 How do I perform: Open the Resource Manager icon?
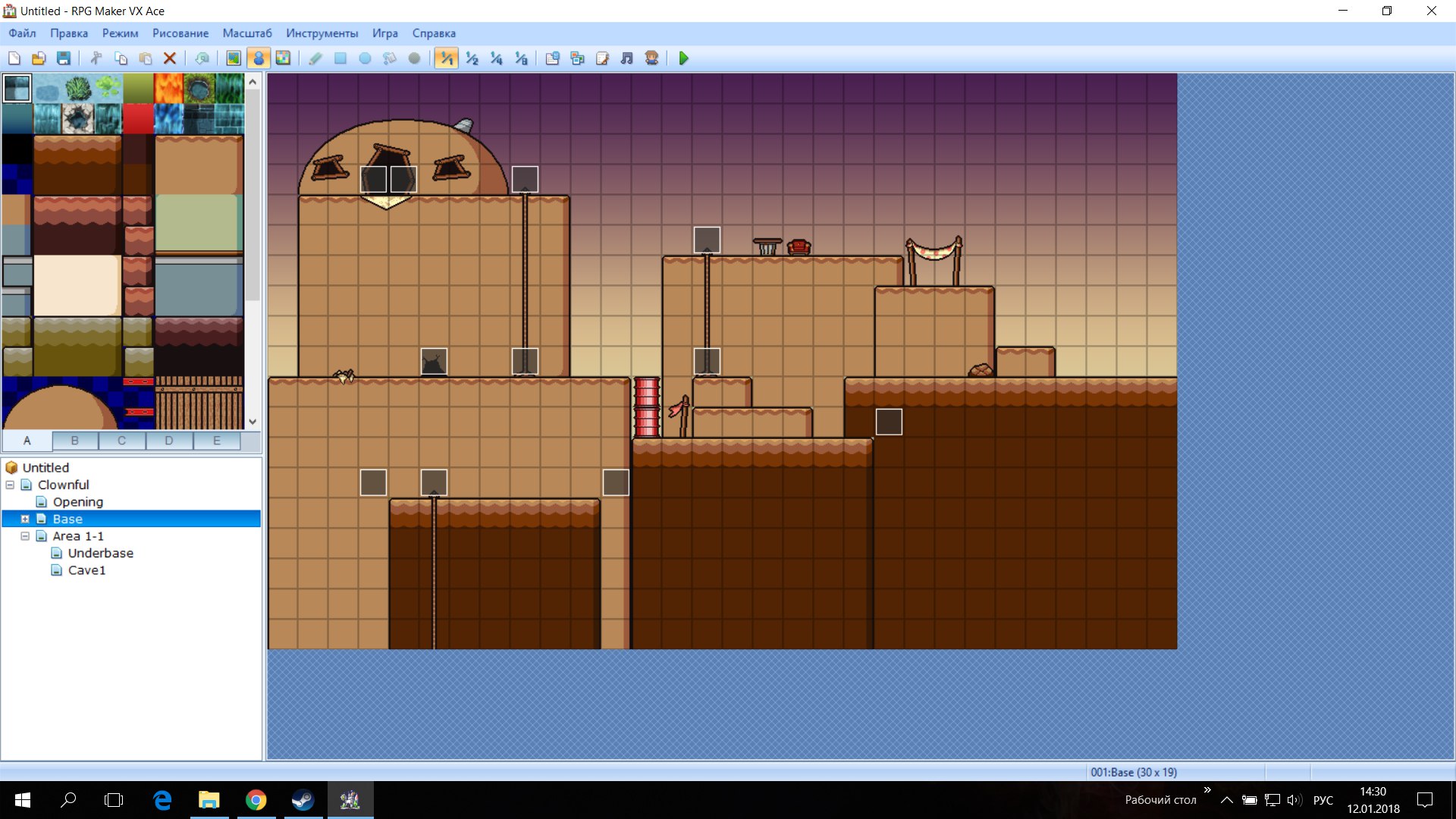pyautogui.click(x=578, y=58)
